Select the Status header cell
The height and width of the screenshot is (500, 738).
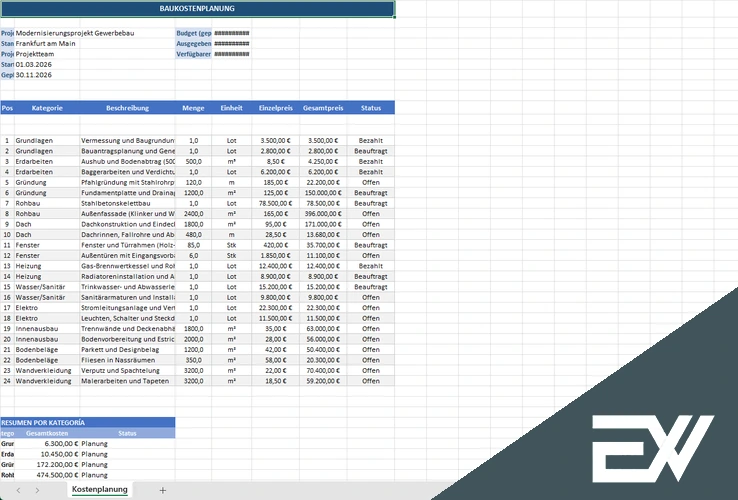[x=371, y=108]
